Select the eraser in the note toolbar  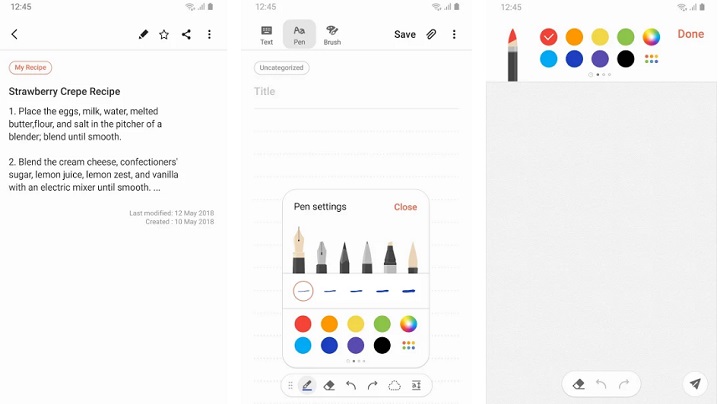click(329, 386)
